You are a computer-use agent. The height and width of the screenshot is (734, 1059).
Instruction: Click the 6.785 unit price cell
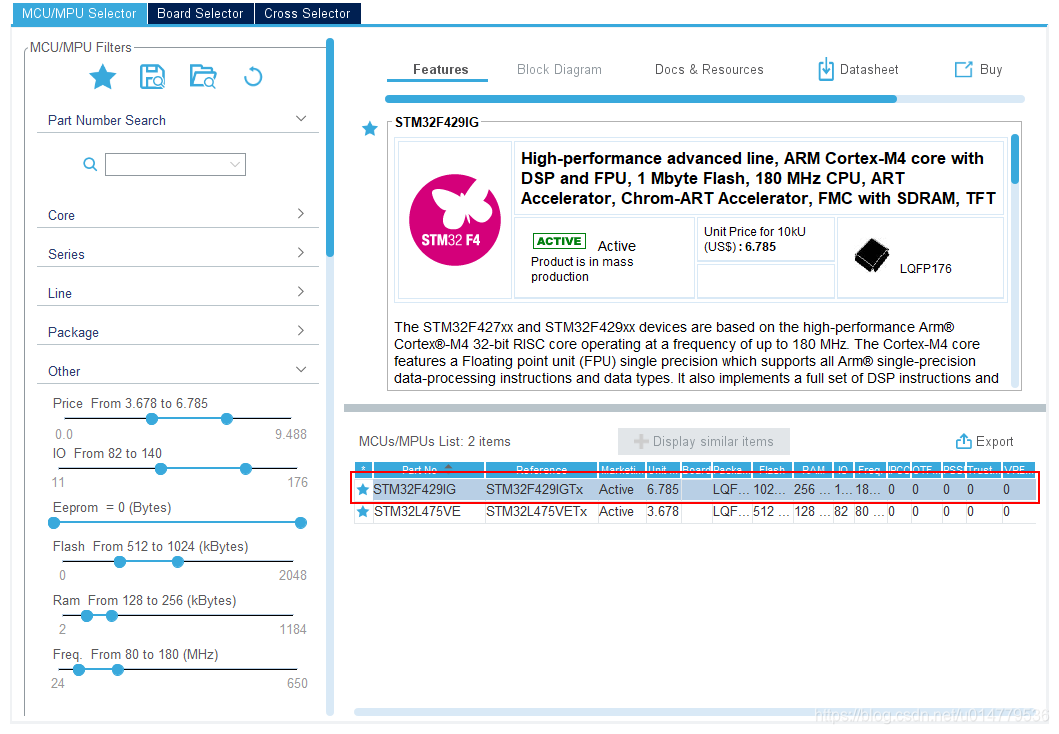663,490
